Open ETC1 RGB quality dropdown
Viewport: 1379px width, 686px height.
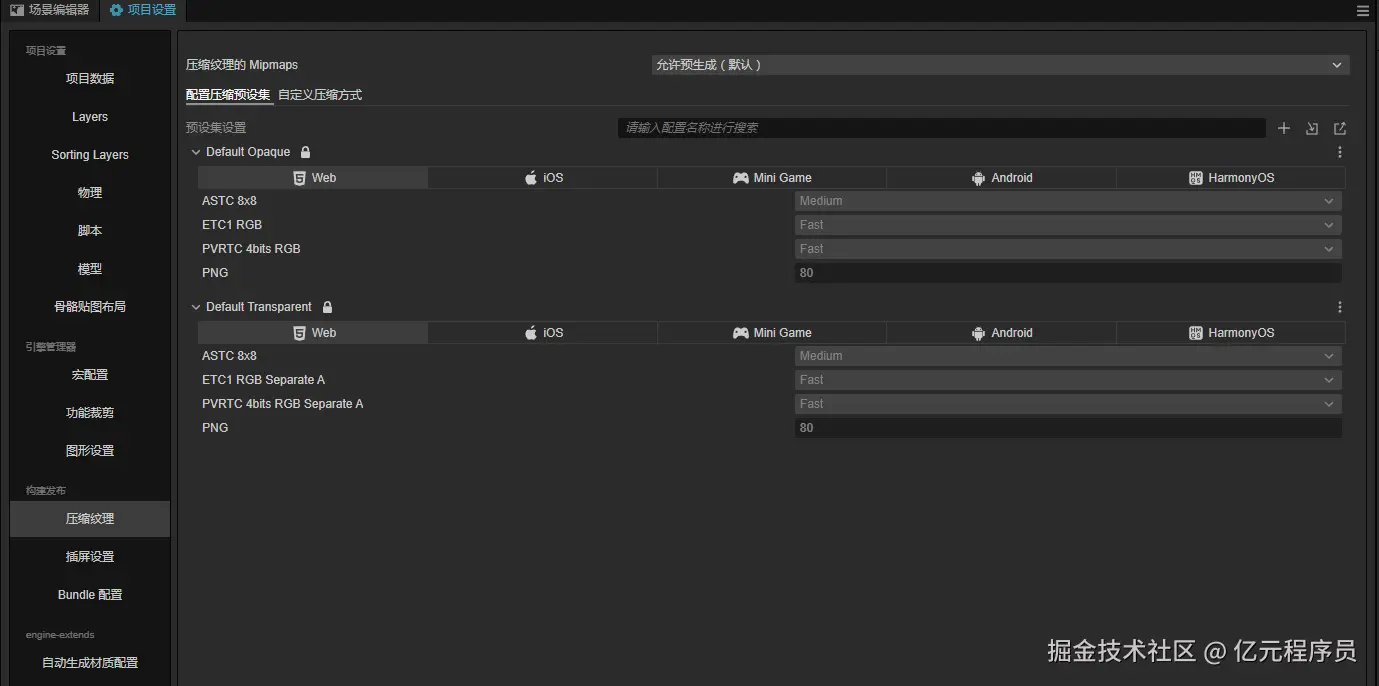[x=1068, y=225]
